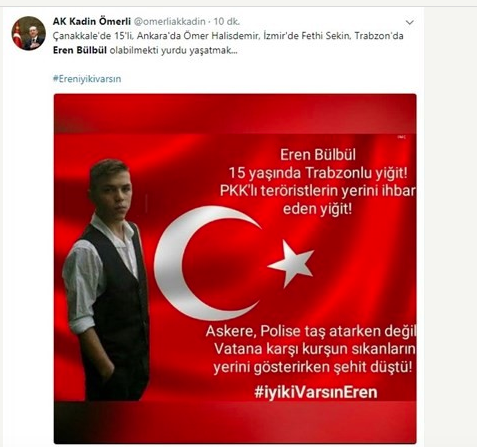477x447 pixels.
Task: Click the @omerliakkadin handle
Action: 170,21
